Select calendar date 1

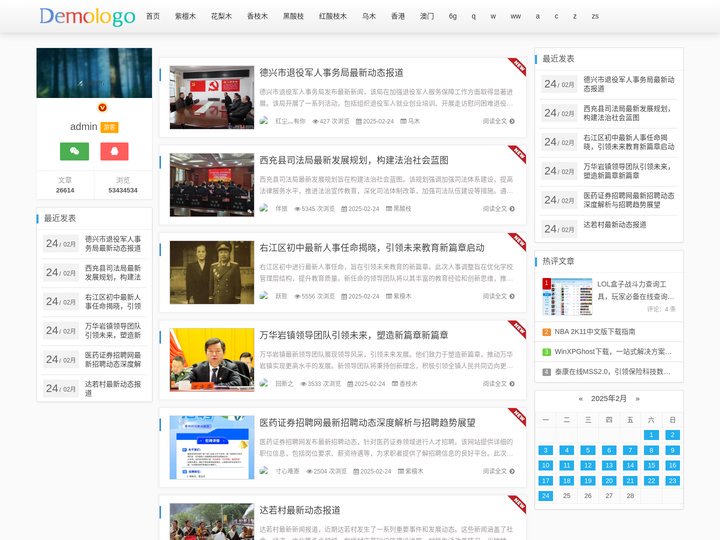(x=651, y=435)
